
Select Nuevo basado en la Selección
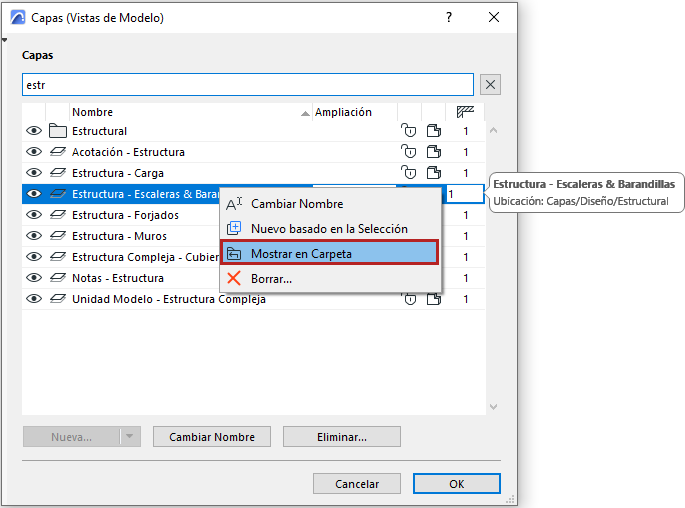(x=330, y=228)
